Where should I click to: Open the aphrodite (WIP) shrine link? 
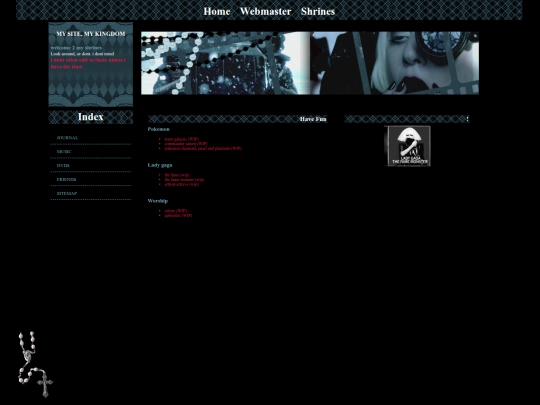coord(178,216)
